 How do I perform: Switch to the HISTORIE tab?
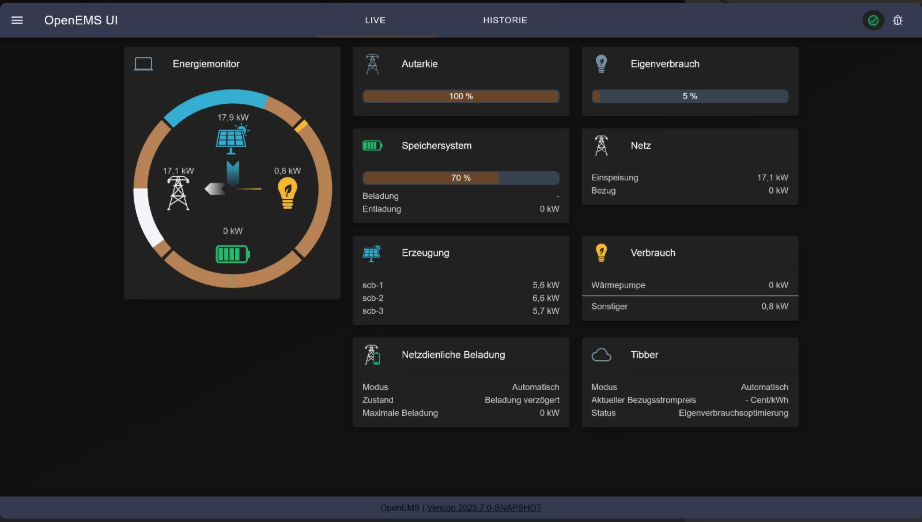tap(505, 20)
